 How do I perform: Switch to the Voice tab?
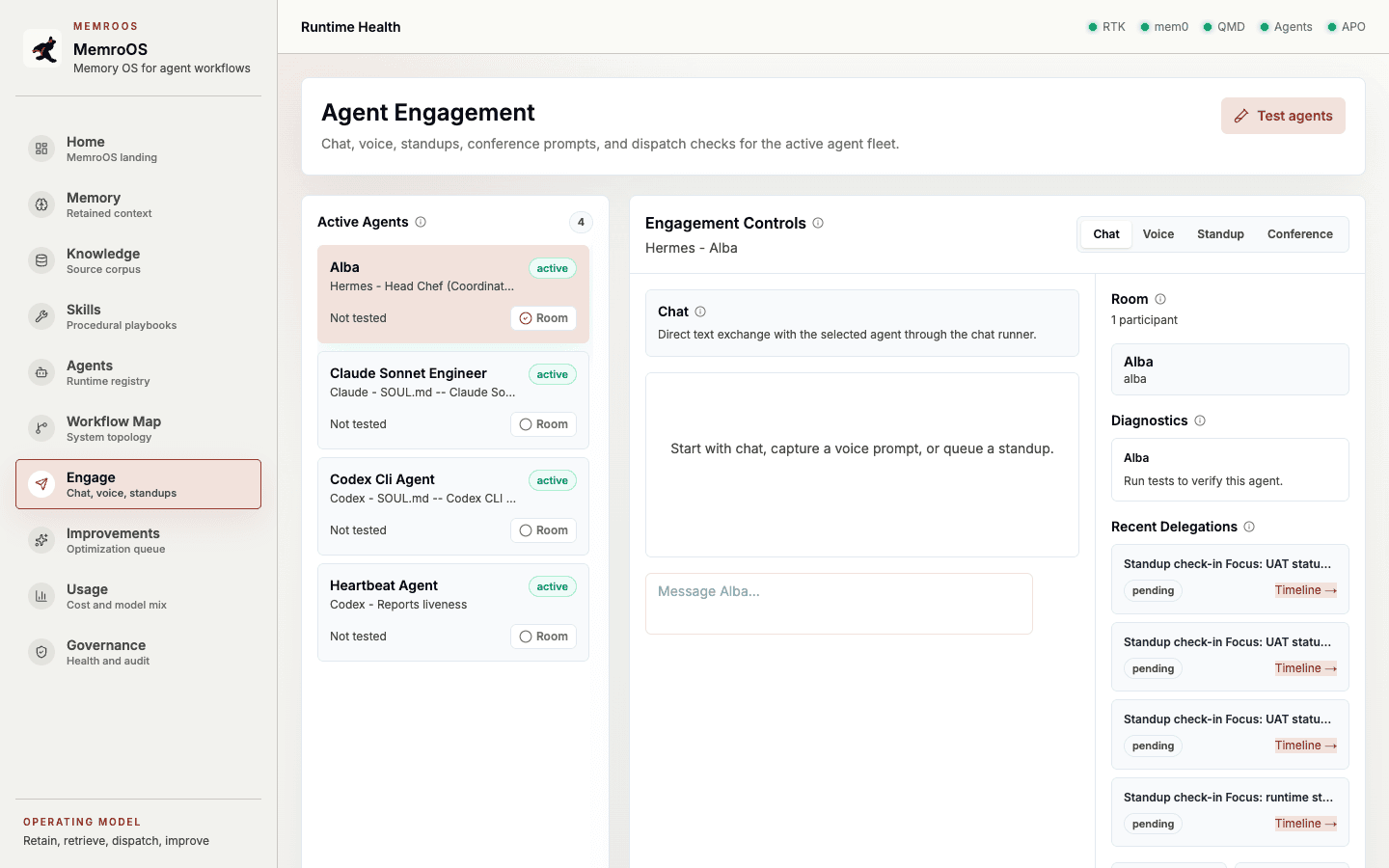[x=1158, y=234]
